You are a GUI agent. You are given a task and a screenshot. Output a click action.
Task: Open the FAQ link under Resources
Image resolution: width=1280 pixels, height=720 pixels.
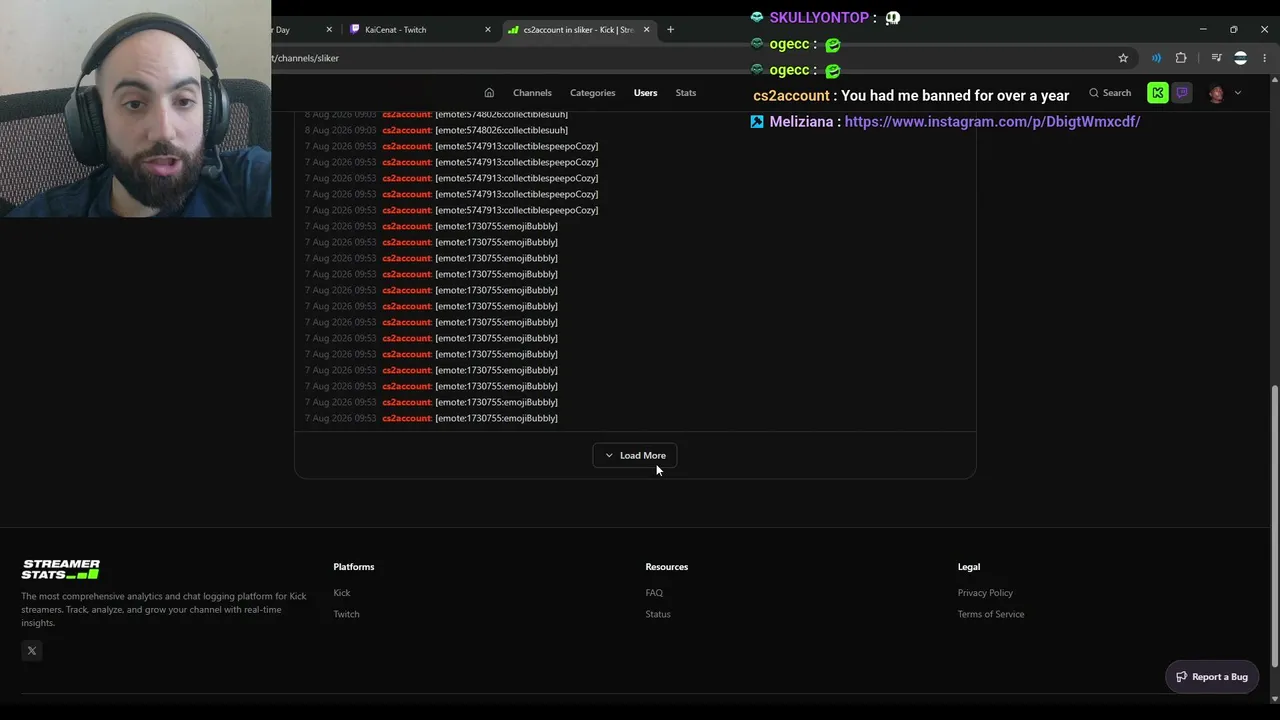654,593
